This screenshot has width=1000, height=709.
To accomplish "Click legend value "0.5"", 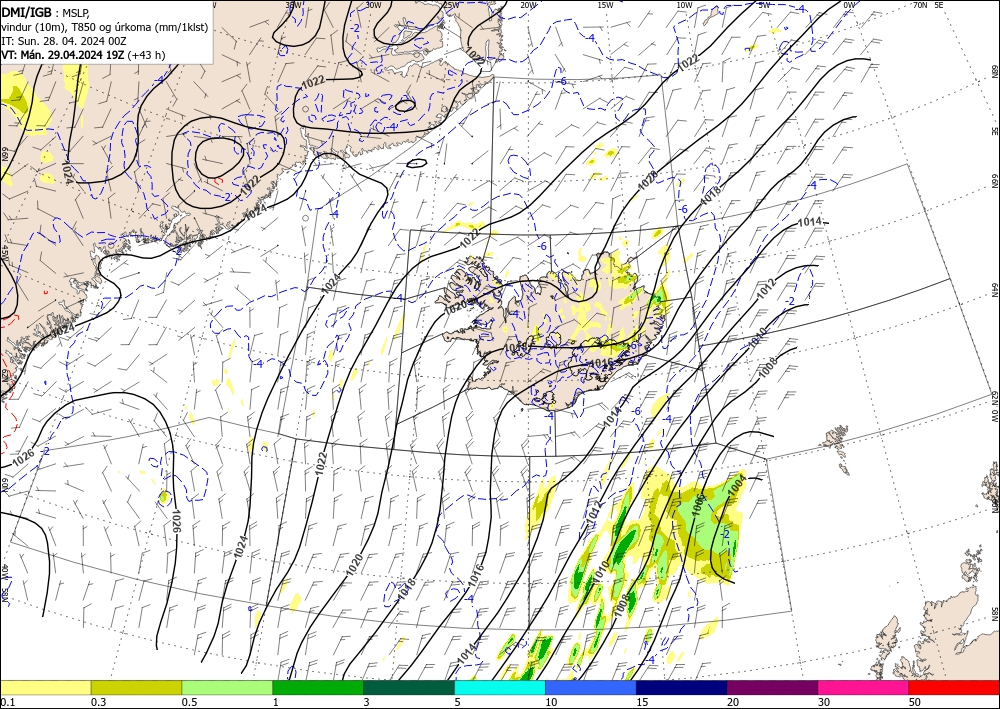I will 189,702.
